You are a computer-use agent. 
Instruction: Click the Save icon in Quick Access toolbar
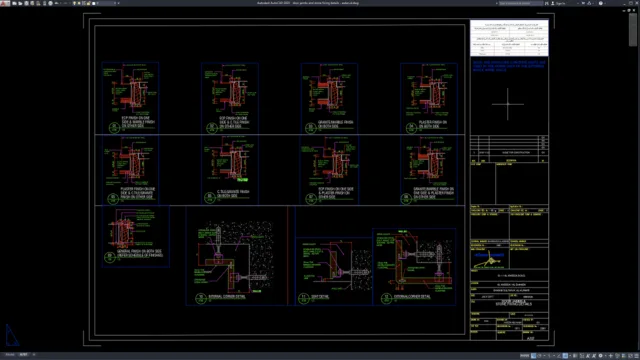pos(26,3)
